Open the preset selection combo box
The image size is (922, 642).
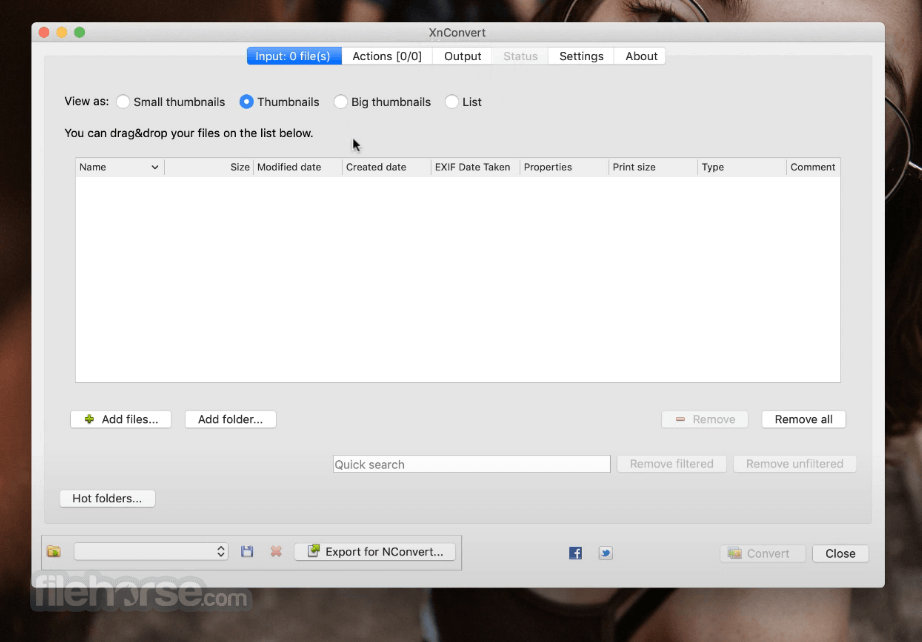click(x=151, y=551)
